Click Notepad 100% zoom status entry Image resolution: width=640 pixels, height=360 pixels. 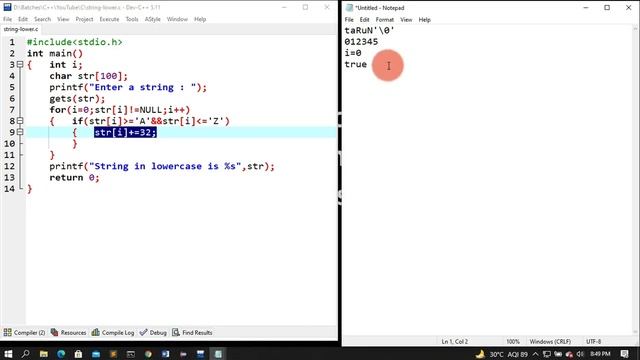click(x=513, y=342)
